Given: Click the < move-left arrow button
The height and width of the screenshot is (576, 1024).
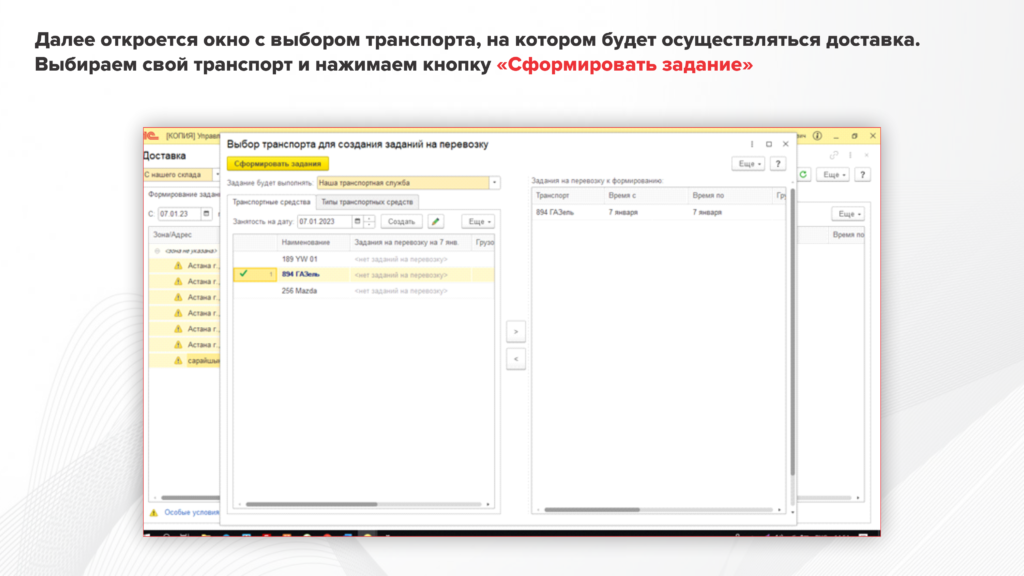Looking at the screenshot, I should point(516,359).
